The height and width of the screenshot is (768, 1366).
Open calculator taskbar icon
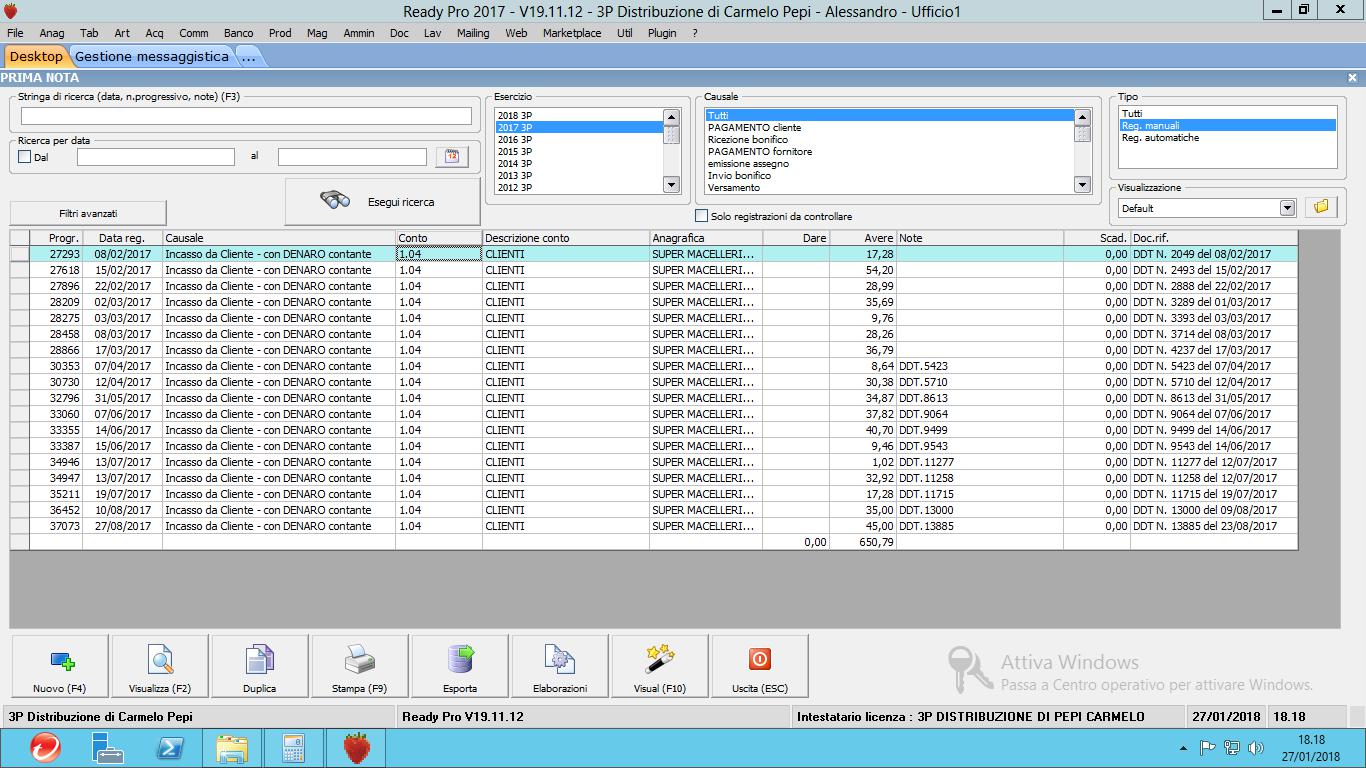pyautogui.click(x=294, y=748)
